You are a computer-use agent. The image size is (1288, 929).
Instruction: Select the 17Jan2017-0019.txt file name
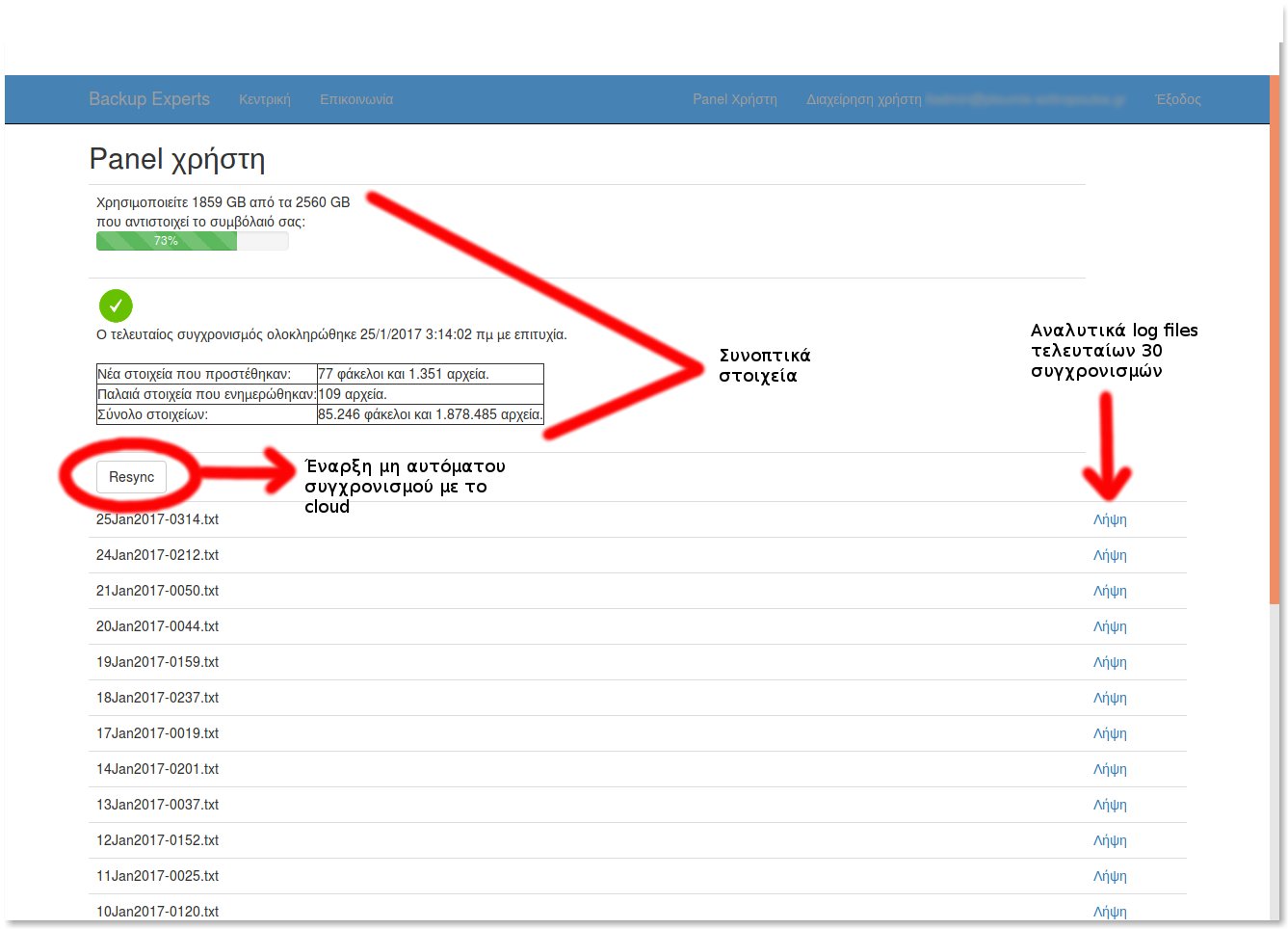click(x=157, y=733)
